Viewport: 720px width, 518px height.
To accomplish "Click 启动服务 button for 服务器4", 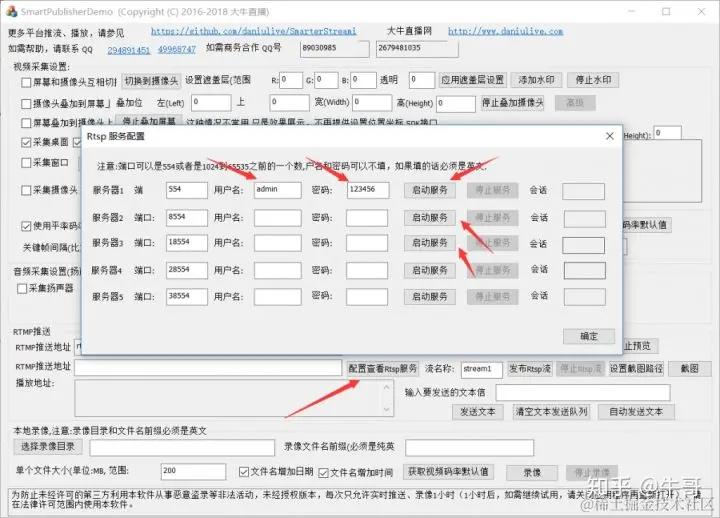I will [x=430, y=270].
